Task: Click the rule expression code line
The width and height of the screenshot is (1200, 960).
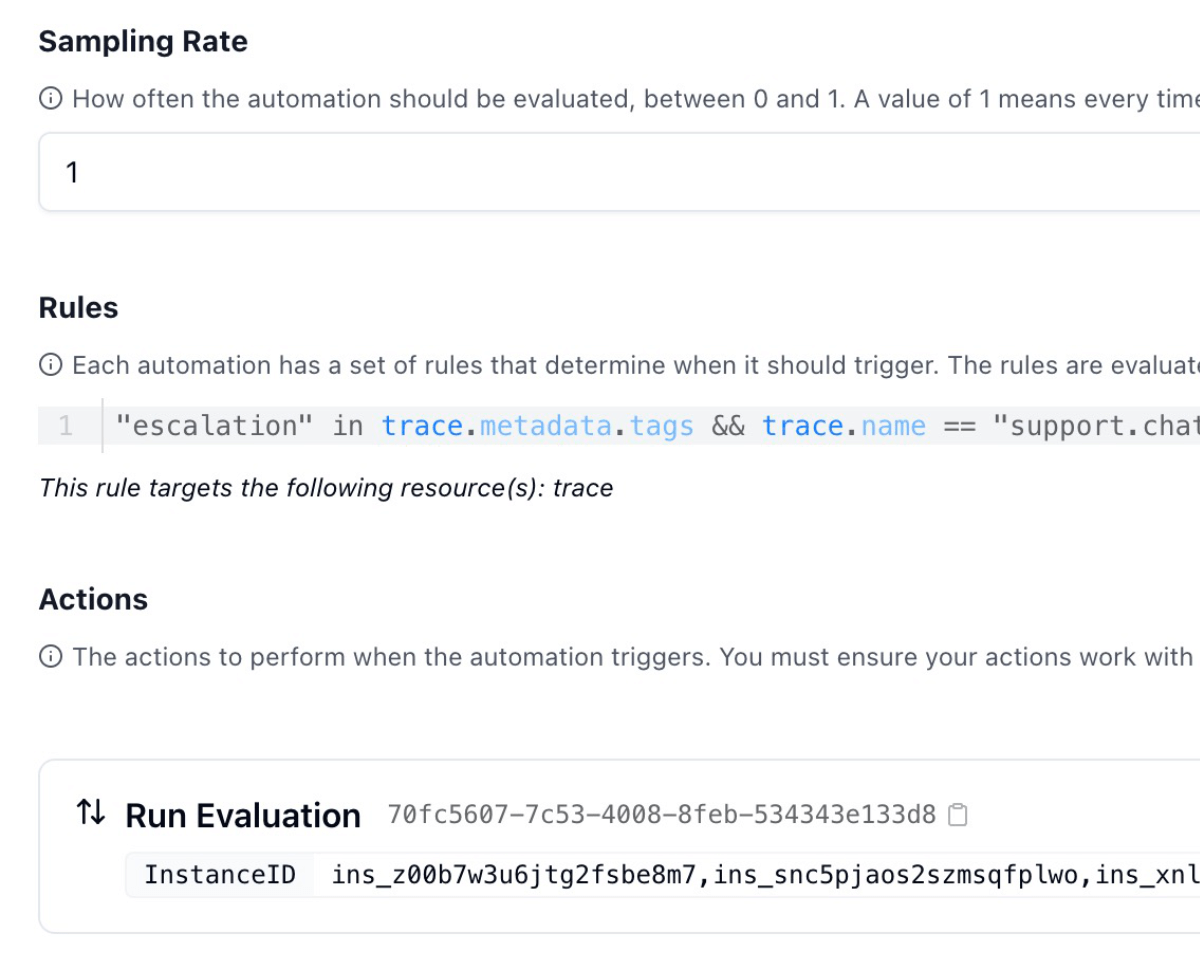Action: pyautogui.click(x=500, y=425)
